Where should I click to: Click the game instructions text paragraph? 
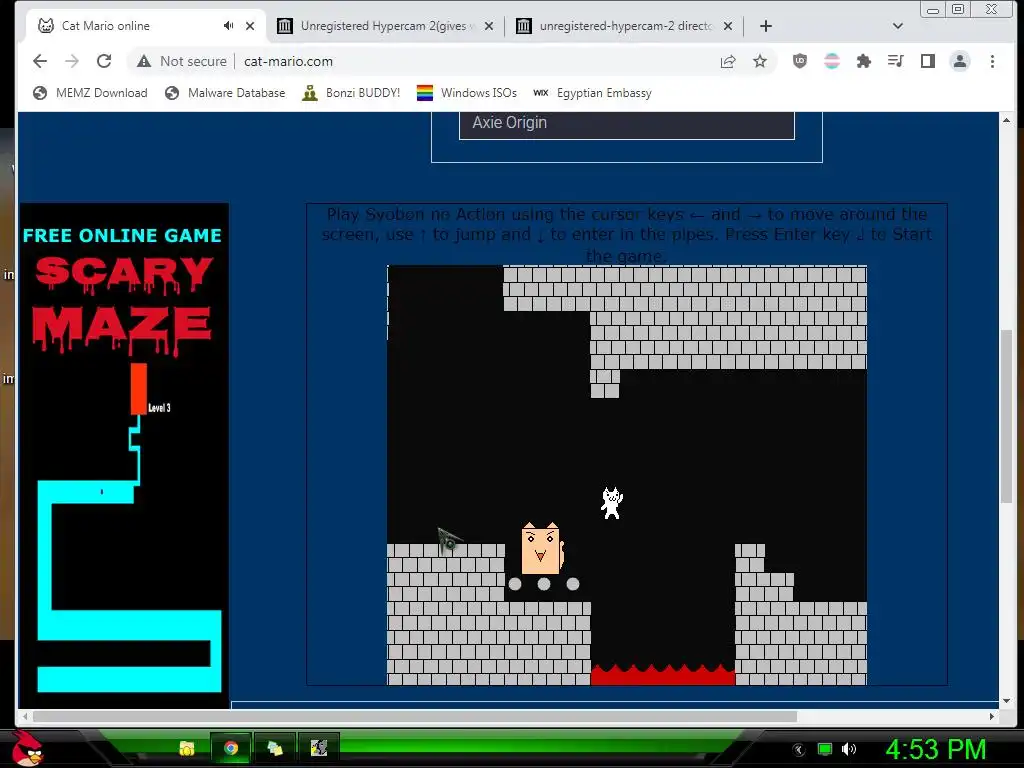[627, 234]
